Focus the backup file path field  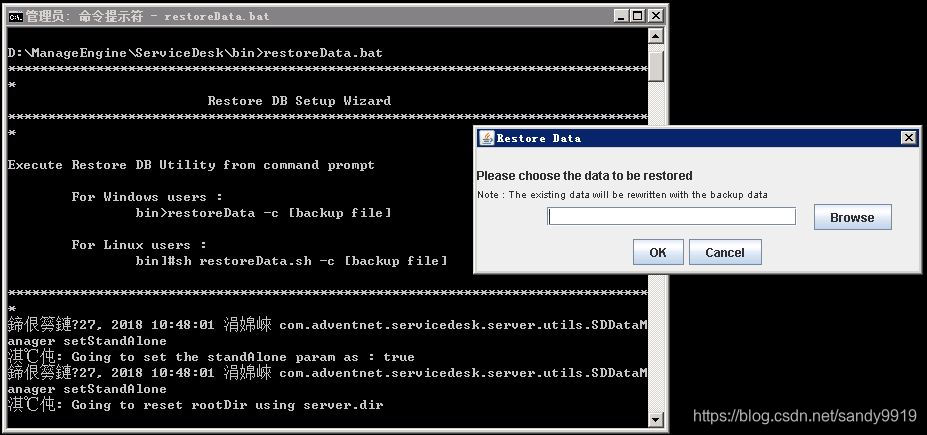(671, 216)
